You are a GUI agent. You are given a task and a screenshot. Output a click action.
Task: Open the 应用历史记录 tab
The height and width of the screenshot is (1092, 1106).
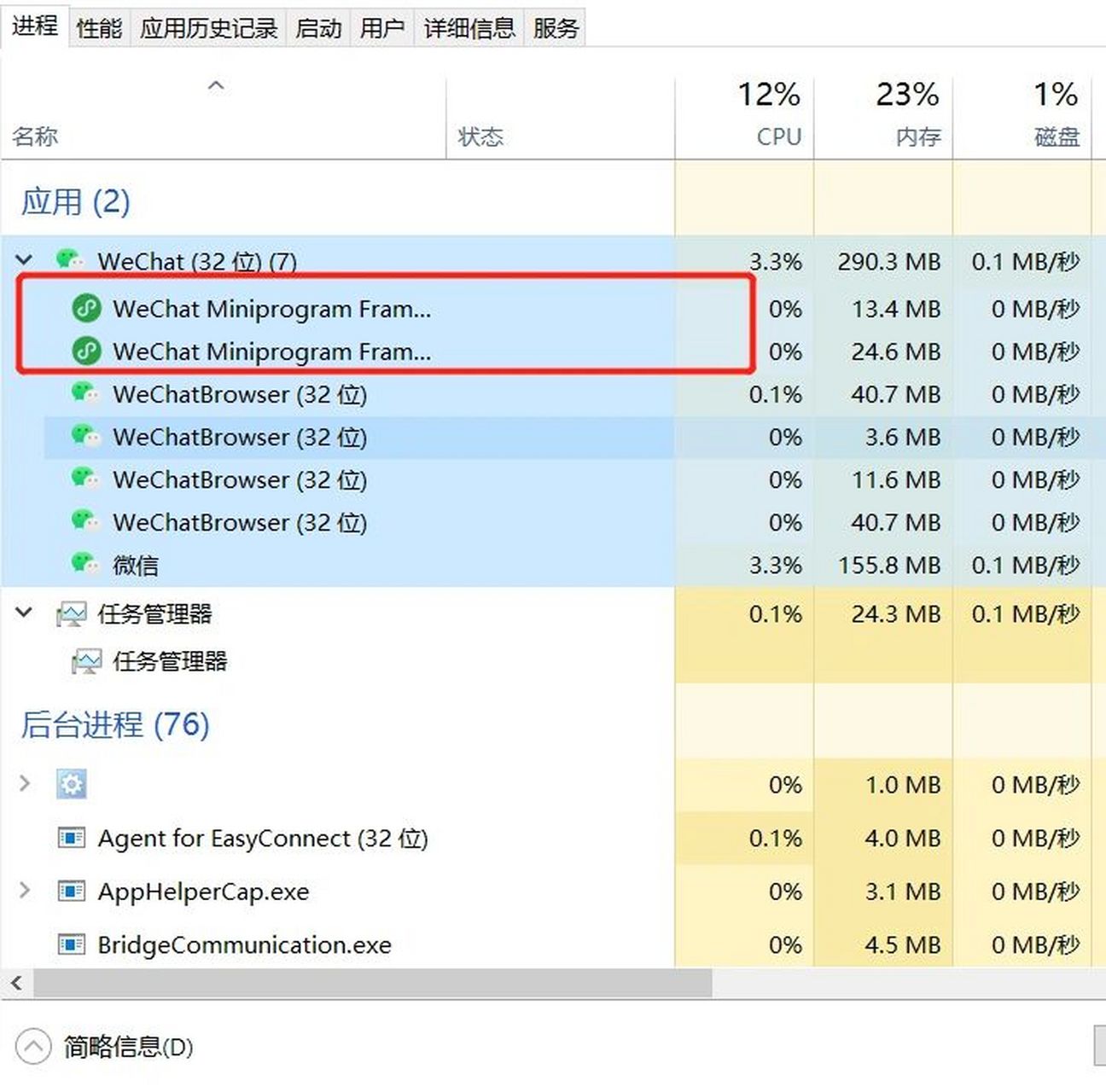click(208, 28)
